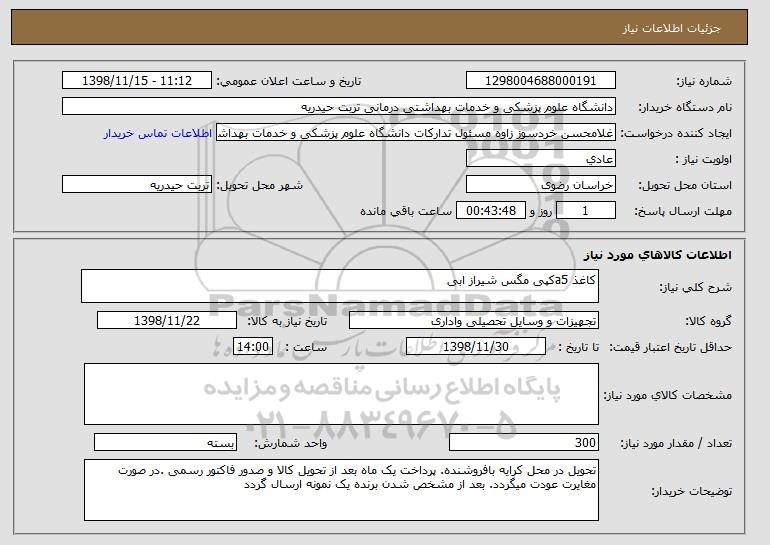The width and height of the screenshot is (770, 545).
Task: Click the public announcement date field 1398/11/15 - 11:12
Action: [137, 81]
